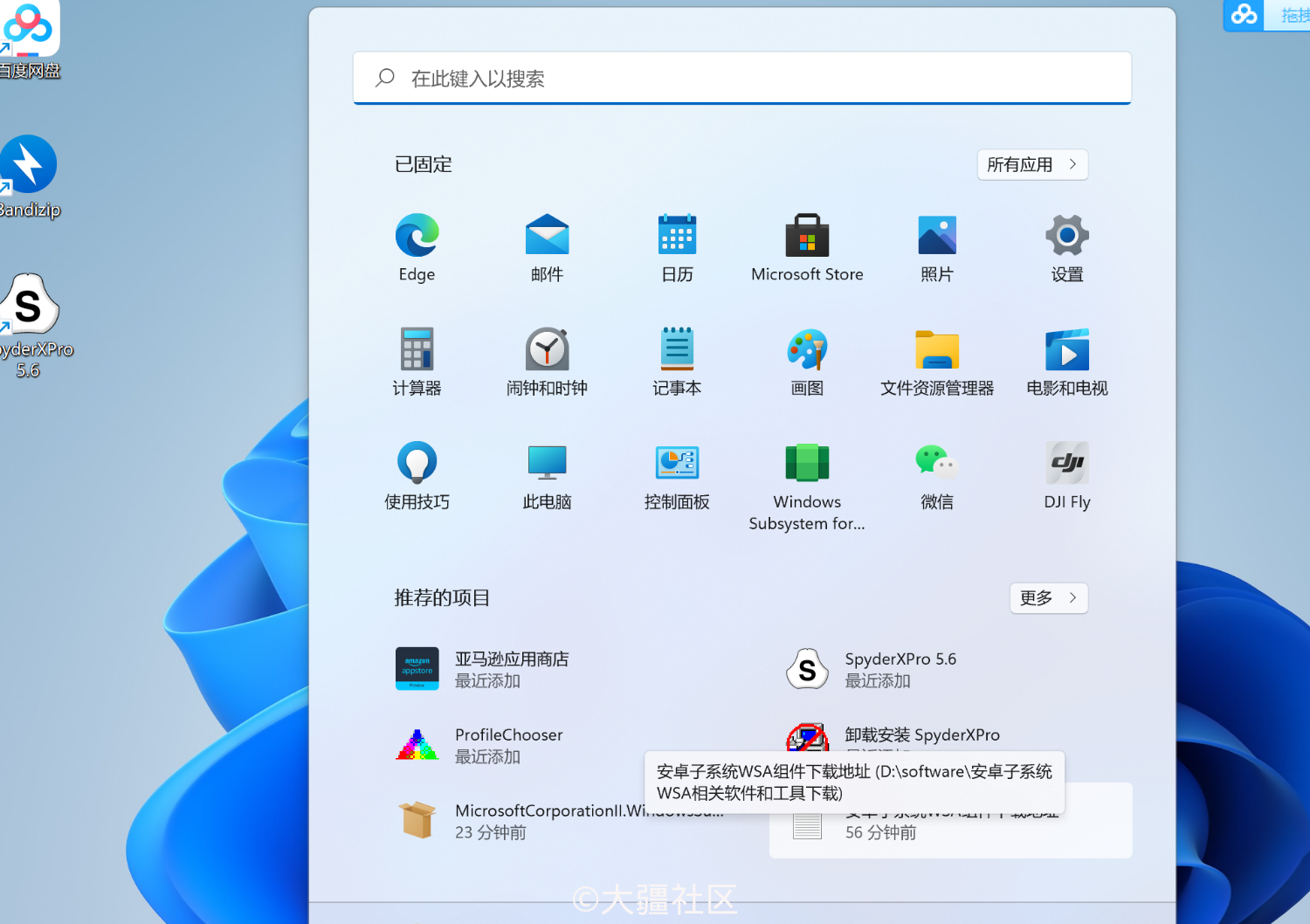Open the 日历 calendar app
Viewport: 1310px width, 924px height.
click(677, 248)
